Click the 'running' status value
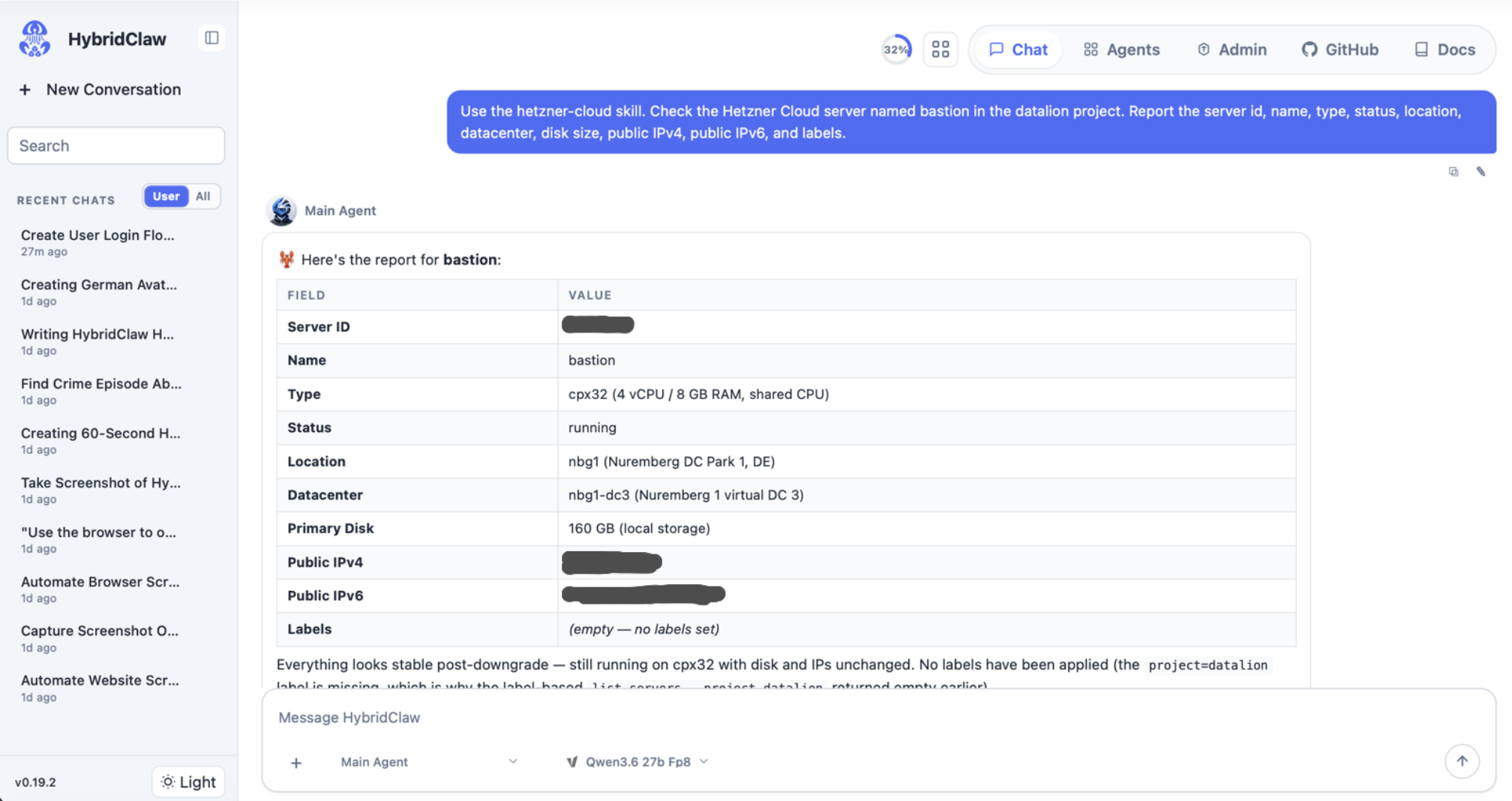The width and height of the screenshot is (1512, 801). pyautogui.click(x=592, y=427)
